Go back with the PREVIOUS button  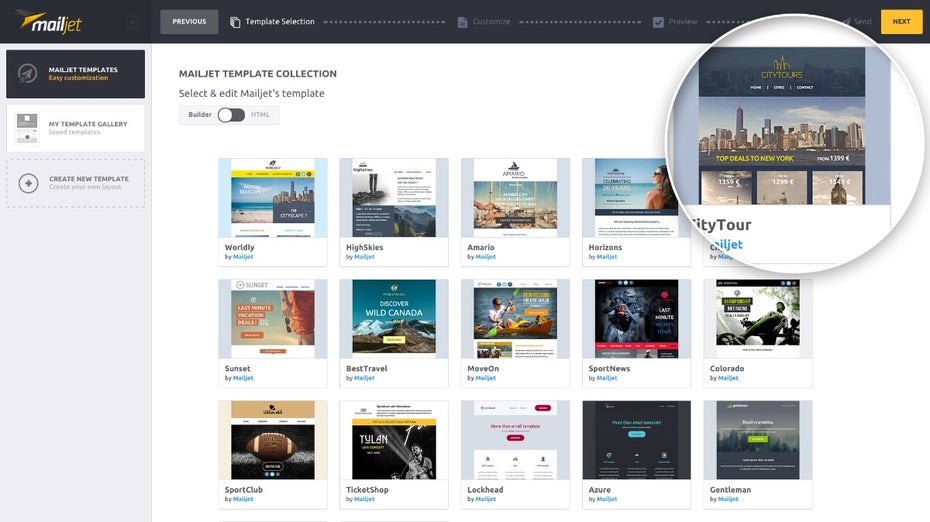coord(189,21)
